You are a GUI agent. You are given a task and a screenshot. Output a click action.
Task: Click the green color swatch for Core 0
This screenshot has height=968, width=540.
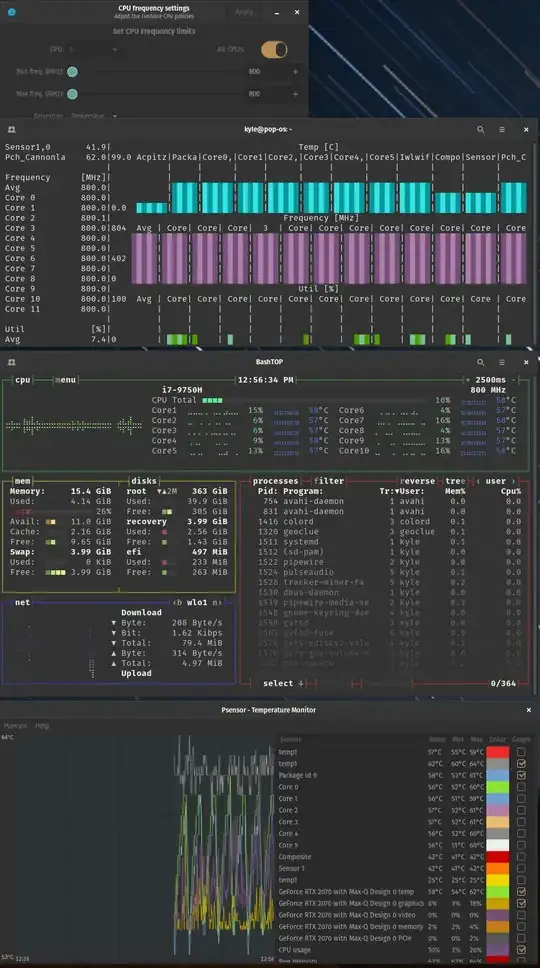pyautogui.click(x=498, y=786)
